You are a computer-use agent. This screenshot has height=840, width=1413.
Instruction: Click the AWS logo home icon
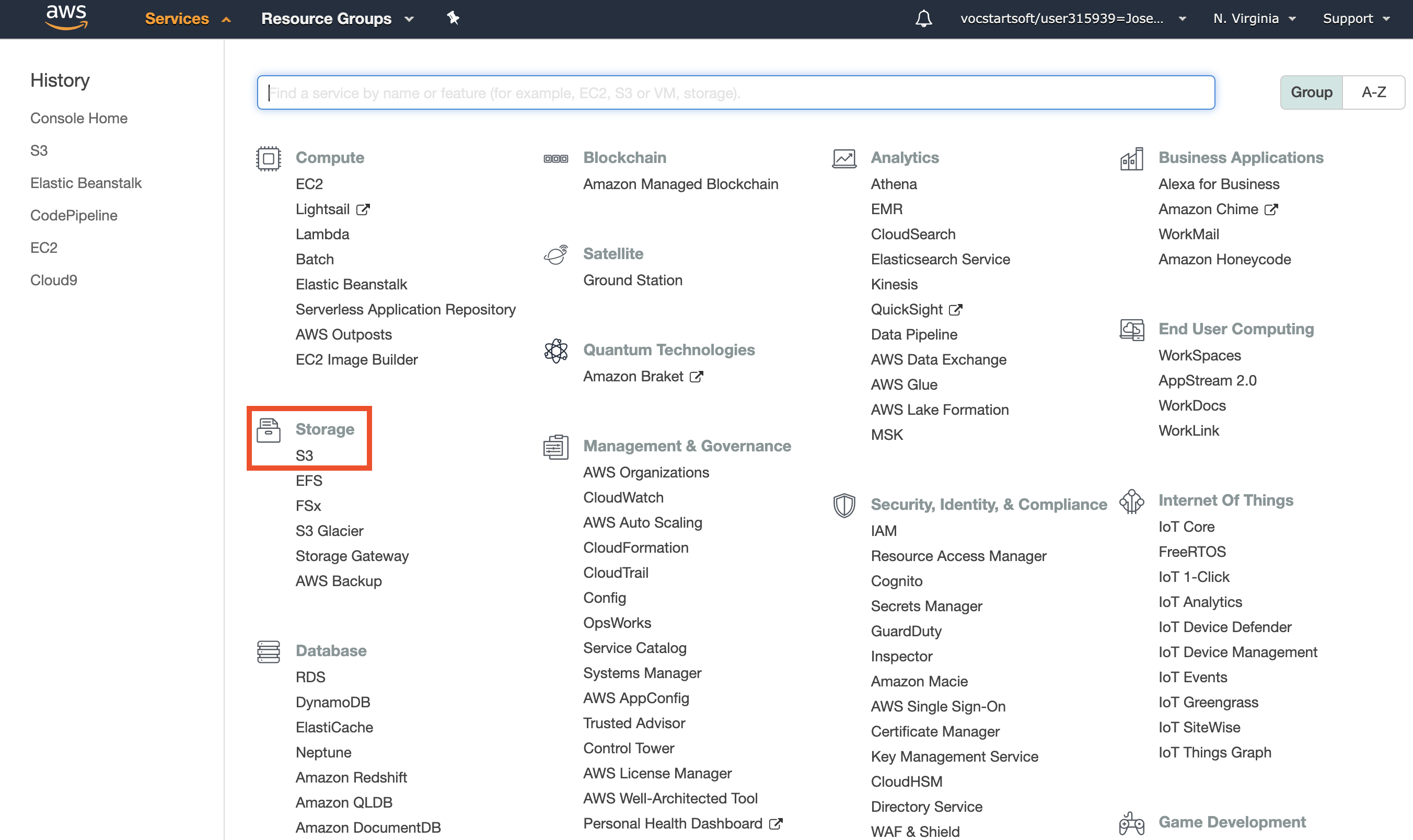click(x=66, y=17)
